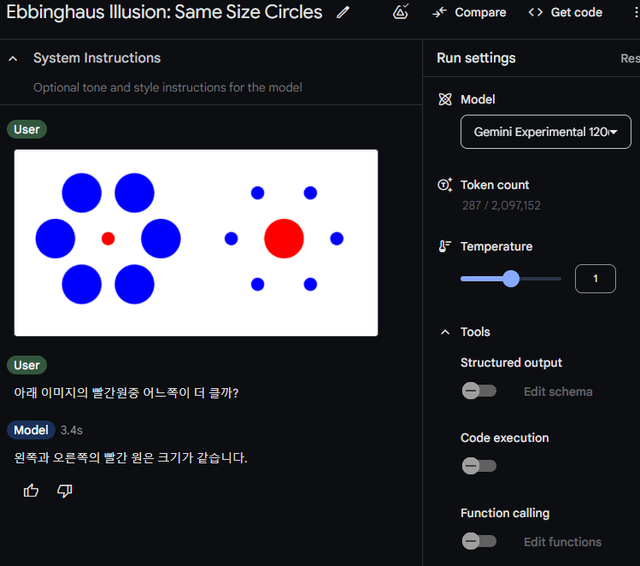Click the save to Drive icon
This screenshot has height=566, width=640.
(400, 13)
